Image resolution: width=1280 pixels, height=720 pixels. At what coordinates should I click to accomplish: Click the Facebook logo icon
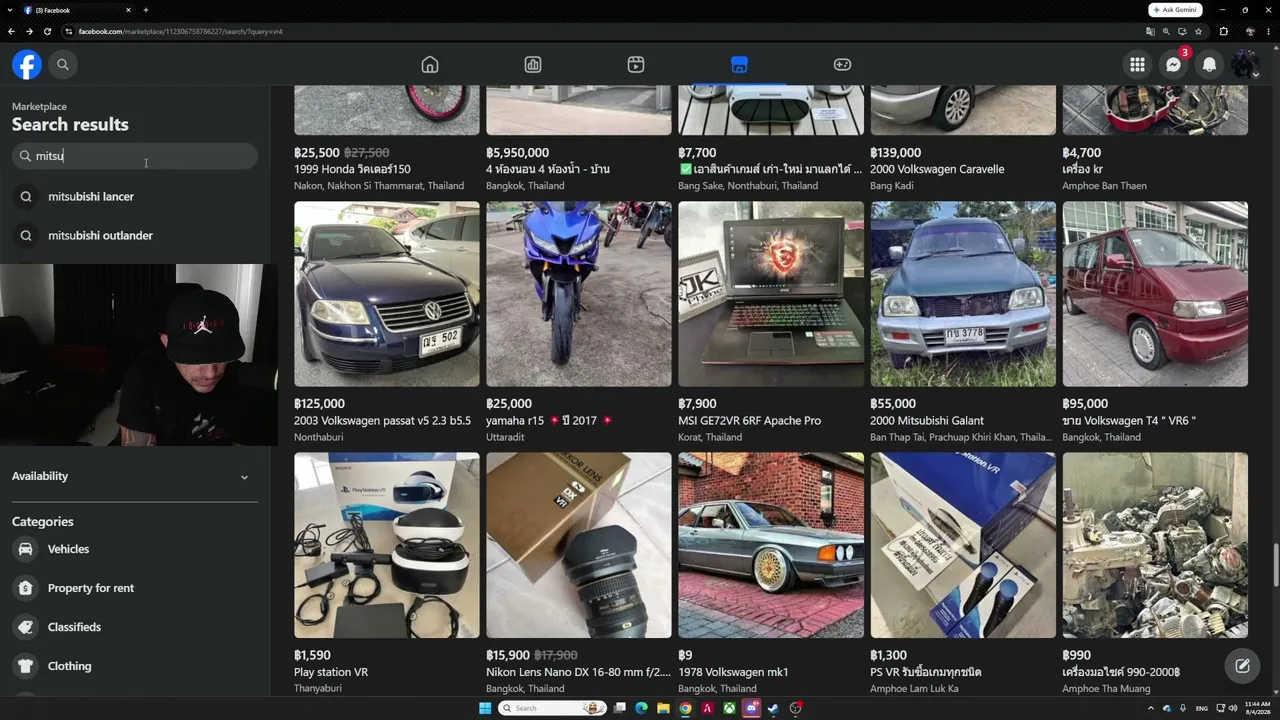27,65
